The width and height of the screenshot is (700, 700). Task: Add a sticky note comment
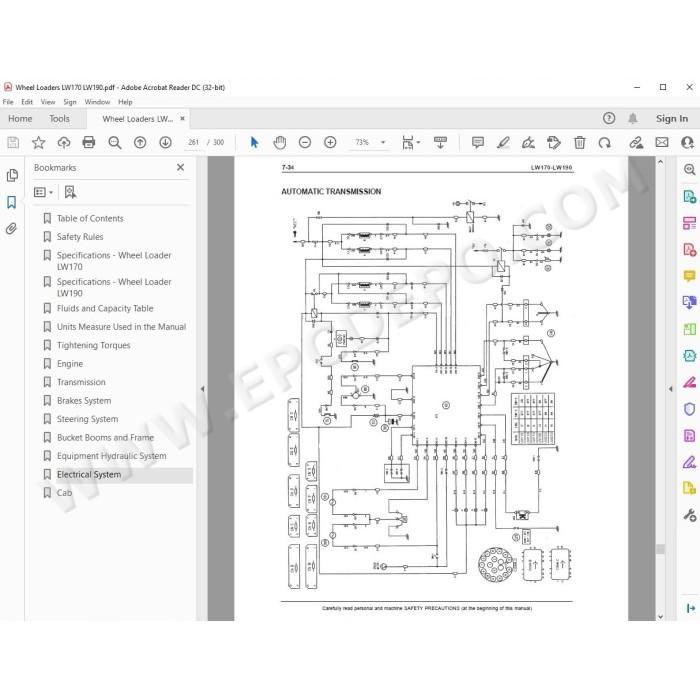coord(478,142)
